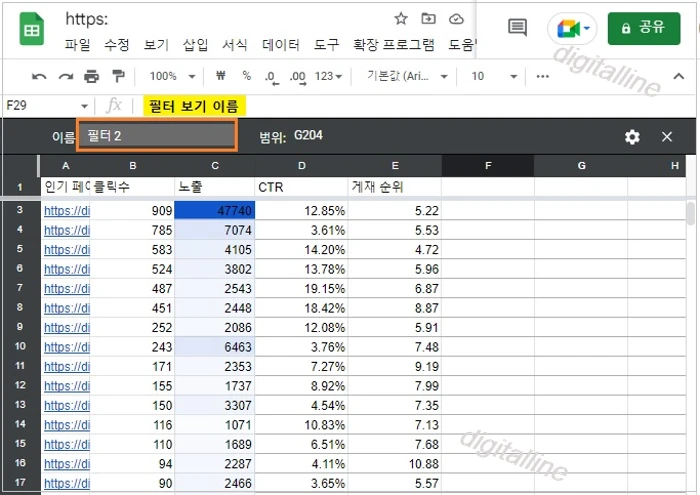
Task: Select the paint format tool
Action: coord(118,76)
